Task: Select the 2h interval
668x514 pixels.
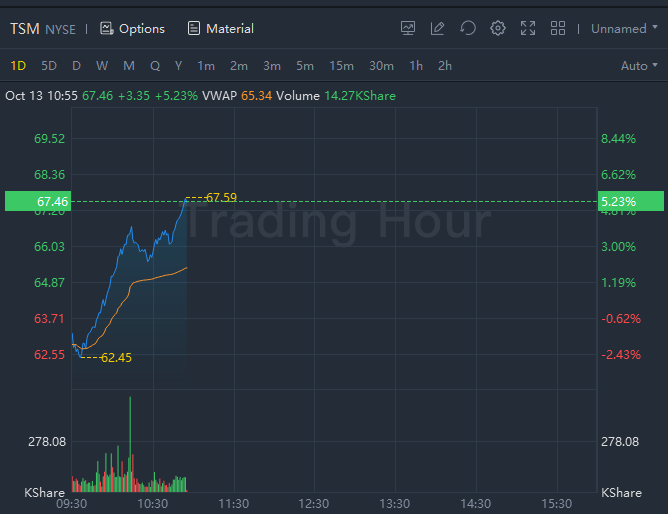Action: 445,66
